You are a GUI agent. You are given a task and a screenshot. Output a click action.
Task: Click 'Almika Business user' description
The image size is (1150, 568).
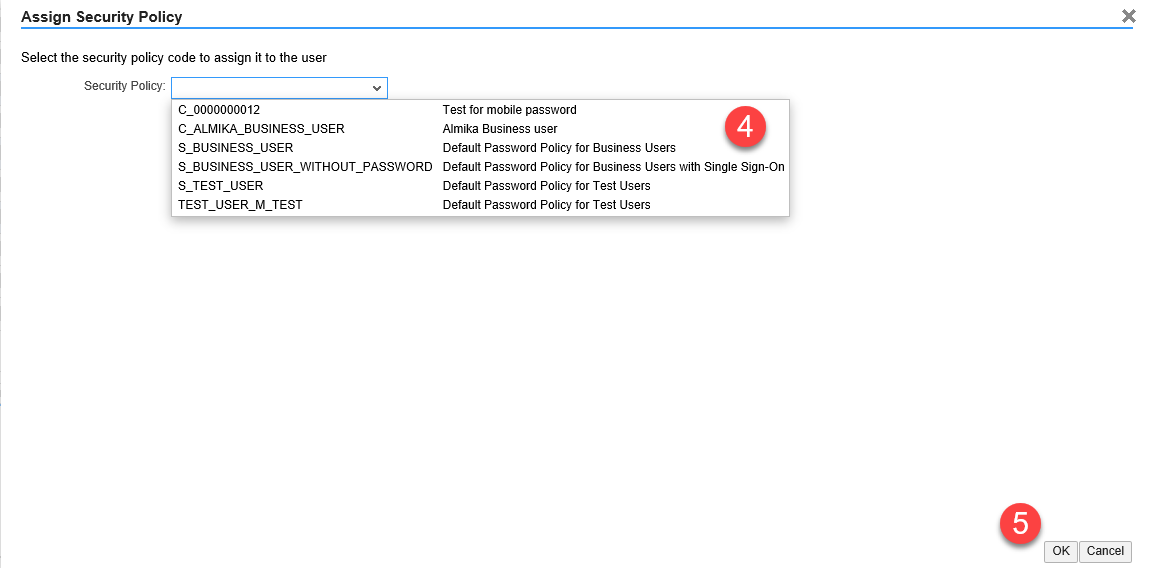point(500,128)
